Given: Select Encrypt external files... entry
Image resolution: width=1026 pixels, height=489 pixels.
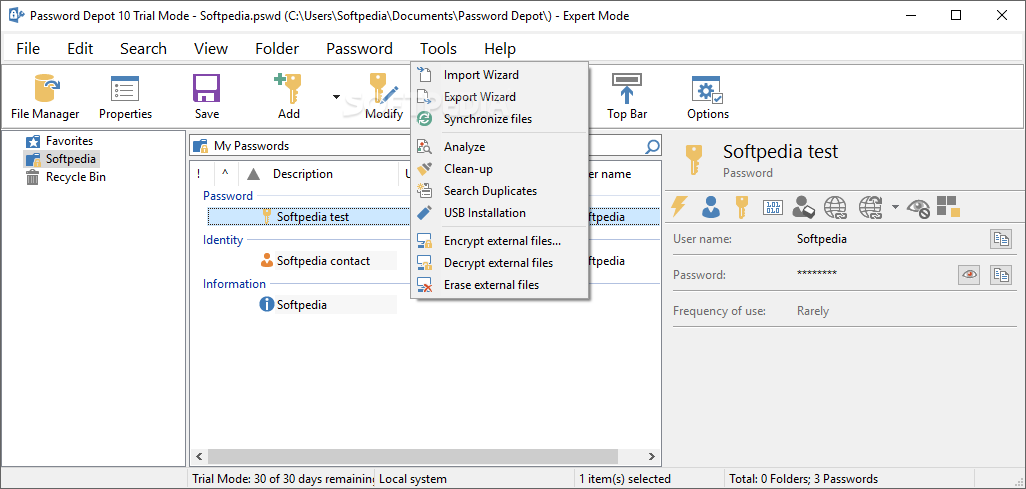Looking at the screenshot, I should point(500,241).
